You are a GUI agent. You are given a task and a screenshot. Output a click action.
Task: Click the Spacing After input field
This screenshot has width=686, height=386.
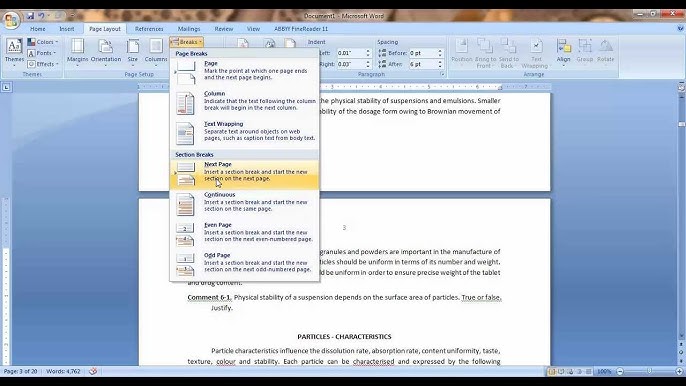click(423, 64)
